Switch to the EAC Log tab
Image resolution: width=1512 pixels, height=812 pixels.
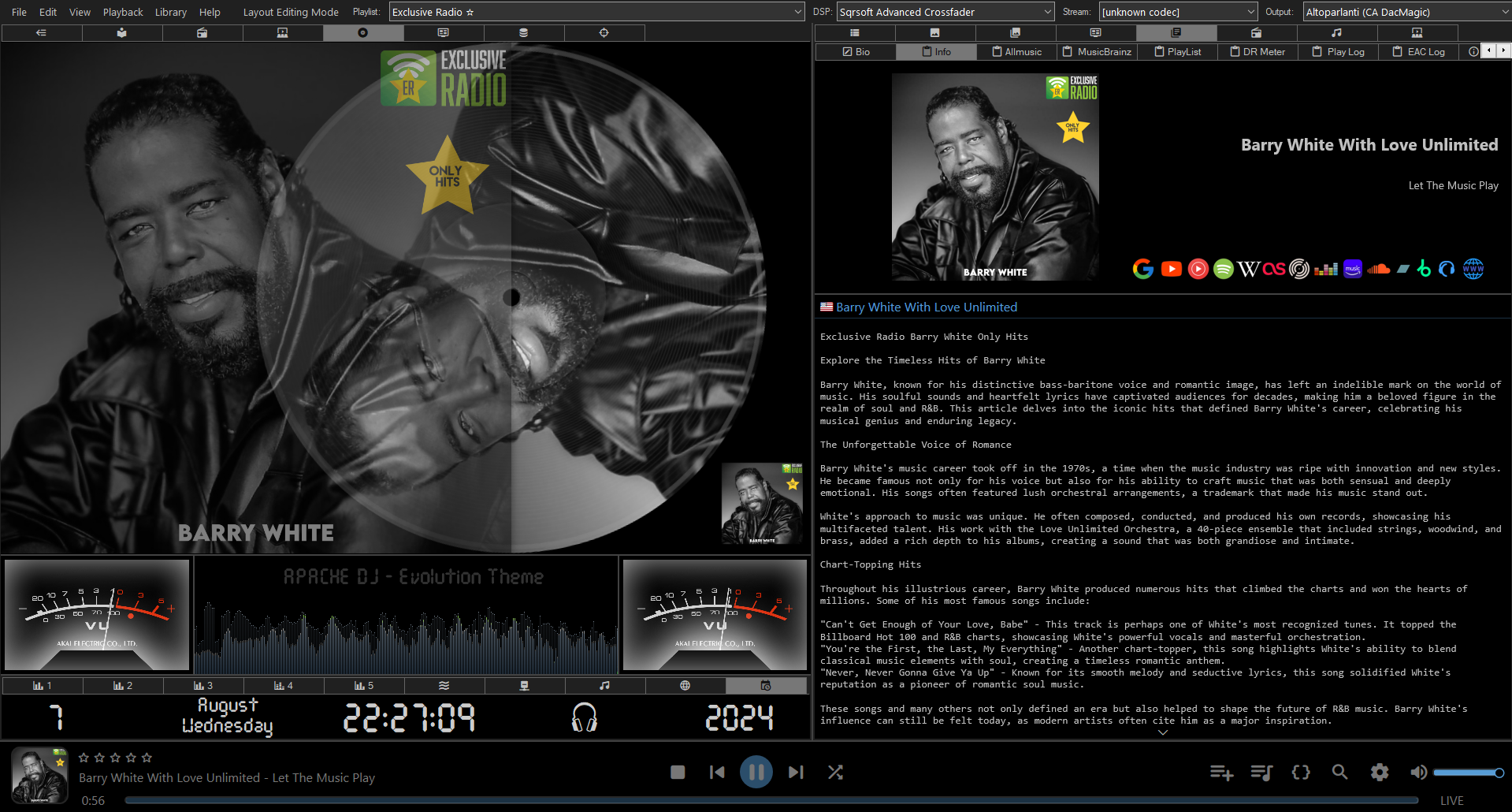1418,51
